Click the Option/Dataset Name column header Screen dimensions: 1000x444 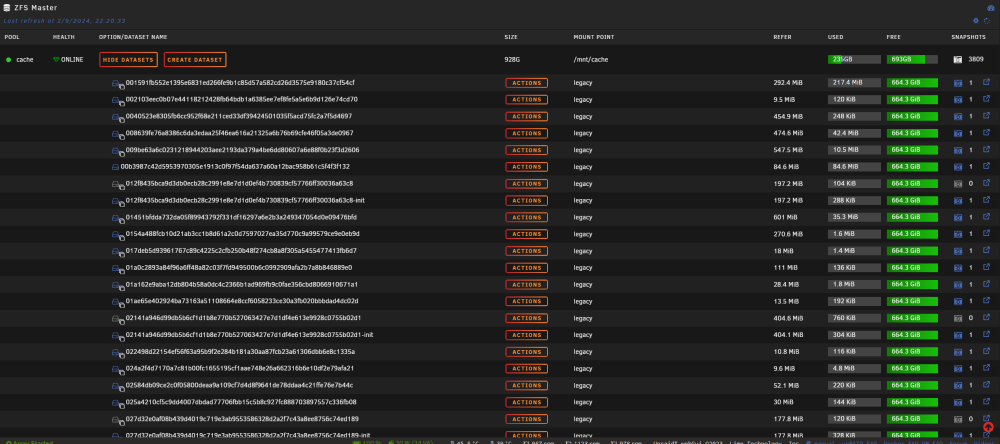[133, 37]
